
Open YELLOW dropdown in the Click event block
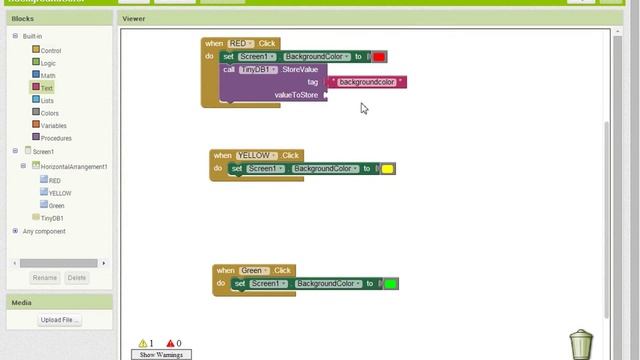(x=257, y=156)
